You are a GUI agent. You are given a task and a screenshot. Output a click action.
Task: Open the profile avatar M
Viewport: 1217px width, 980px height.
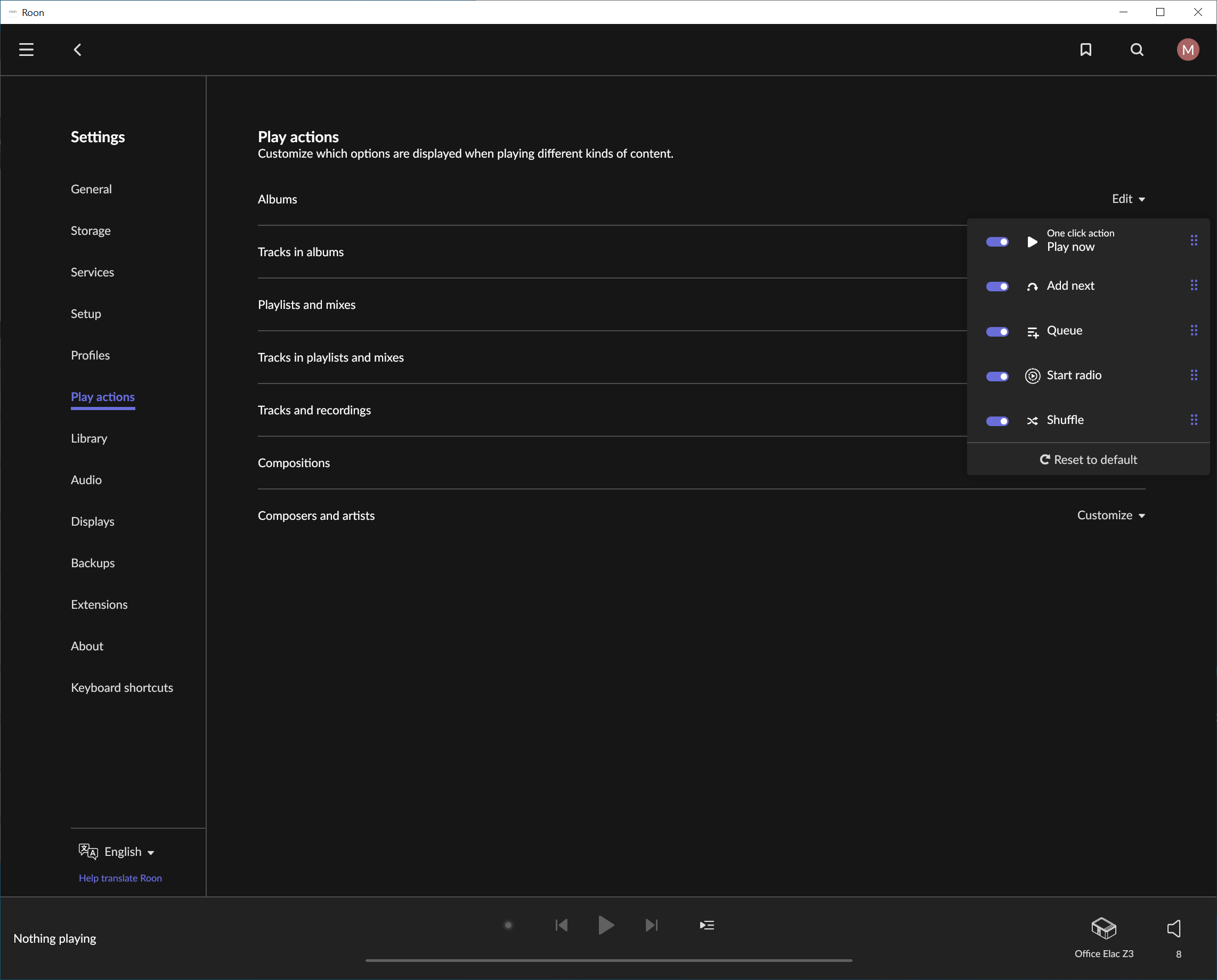point(1188,50)
